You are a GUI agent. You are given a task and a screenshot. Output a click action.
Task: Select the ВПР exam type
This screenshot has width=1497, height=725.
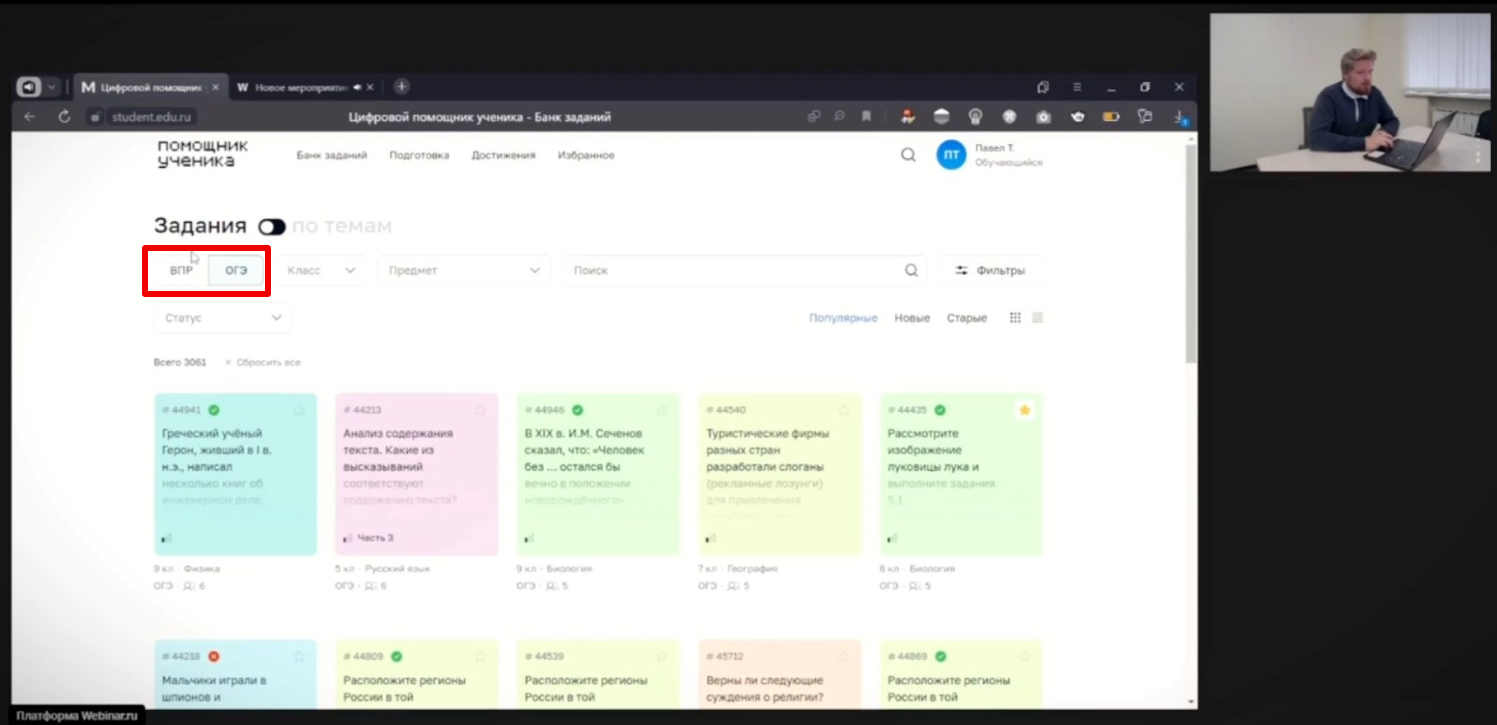point(181,270)
